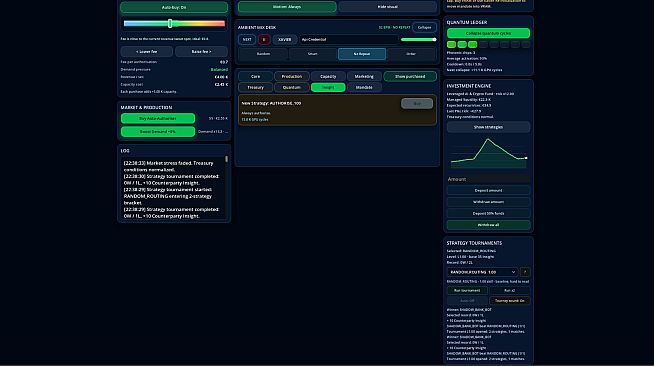Click the red pause button in mix desk
The image size is (654, 366).
click(x=264, y=40)
